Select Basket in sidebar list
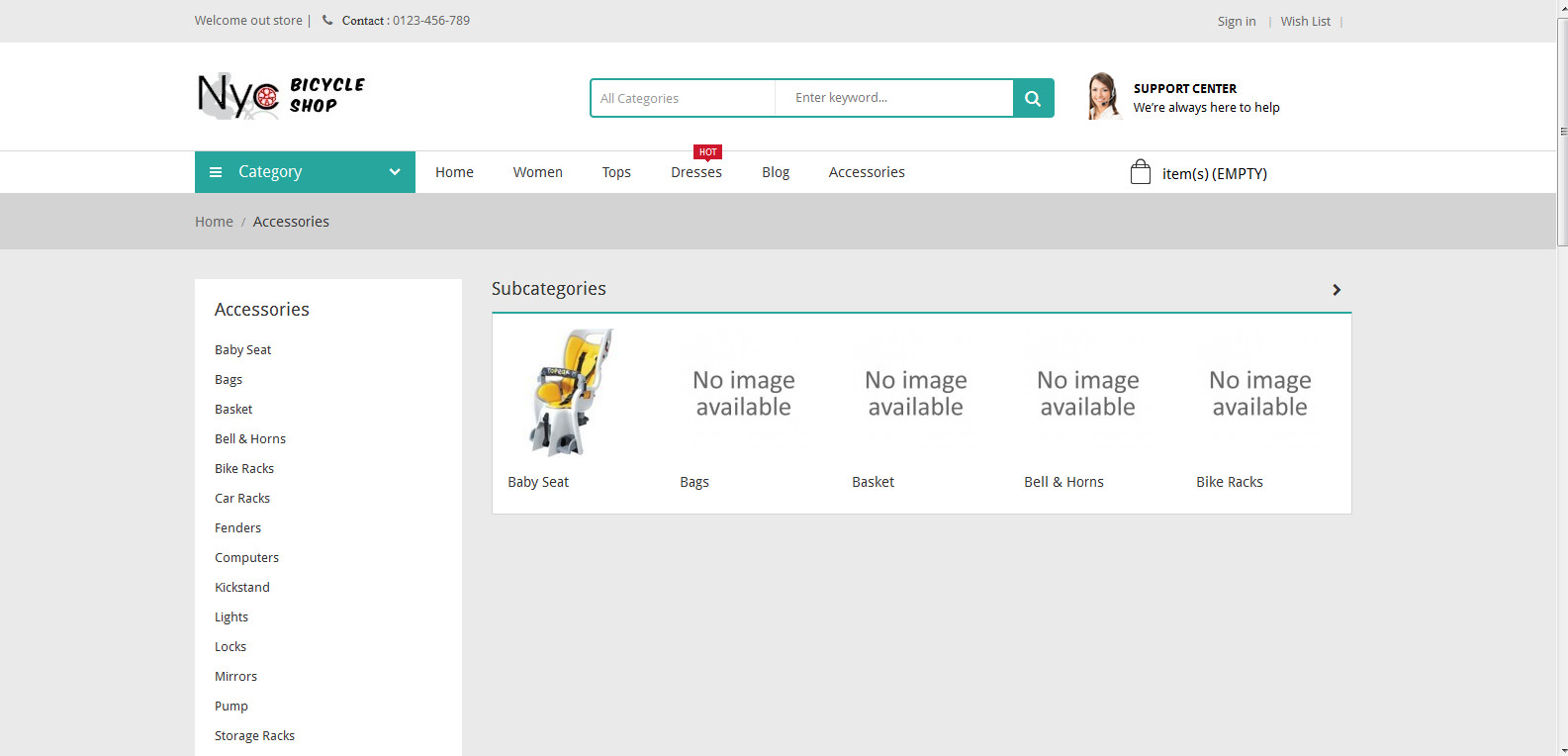Screen dimensions: 1568x756 (x=233, y=409)
